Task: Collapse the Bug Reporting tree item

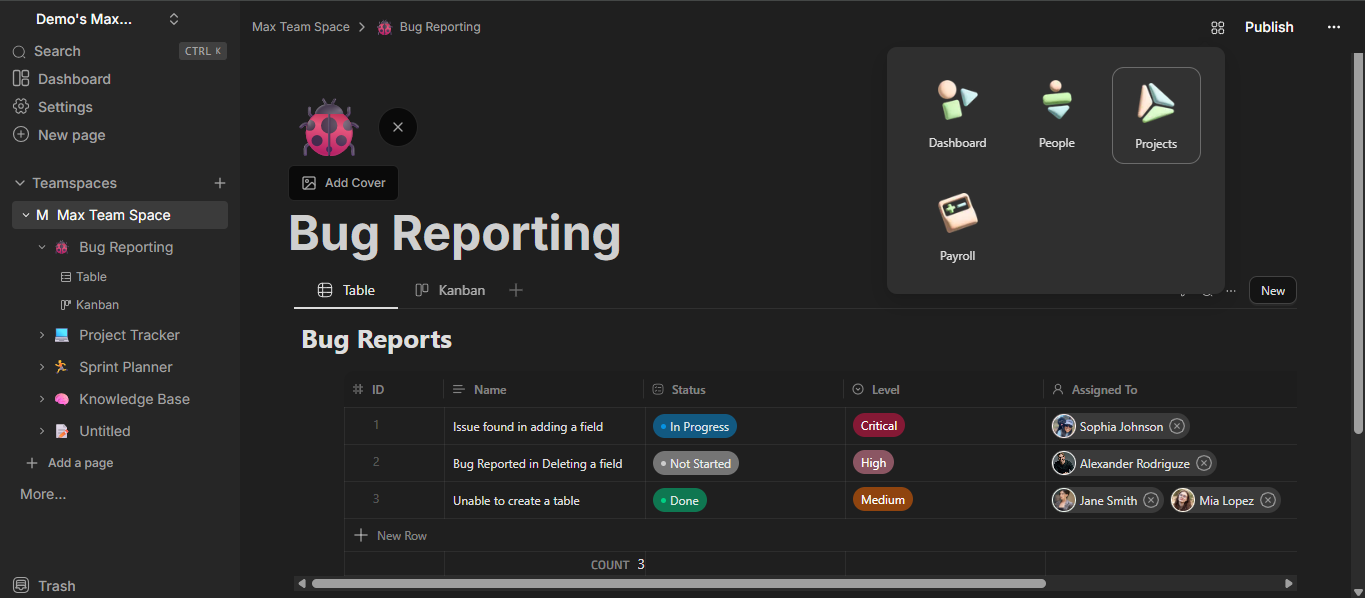Action: tap(42, 247)
